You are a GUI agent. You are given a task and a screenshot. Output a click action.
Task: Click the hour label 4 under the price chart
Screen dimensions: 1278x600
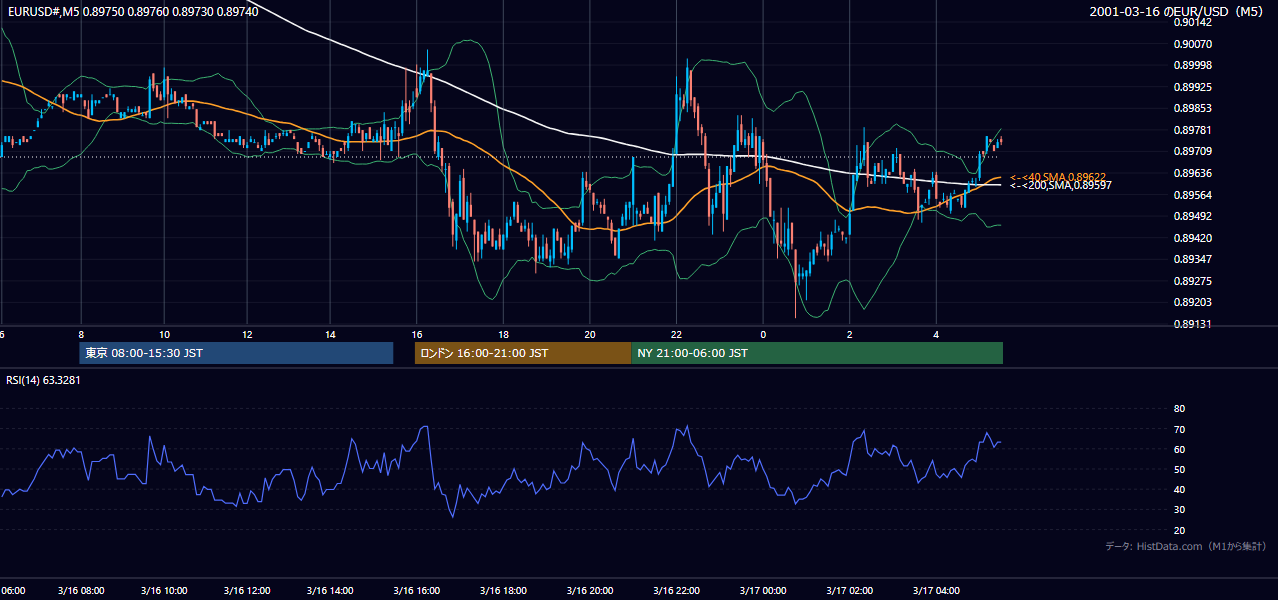tap(936, 334)
